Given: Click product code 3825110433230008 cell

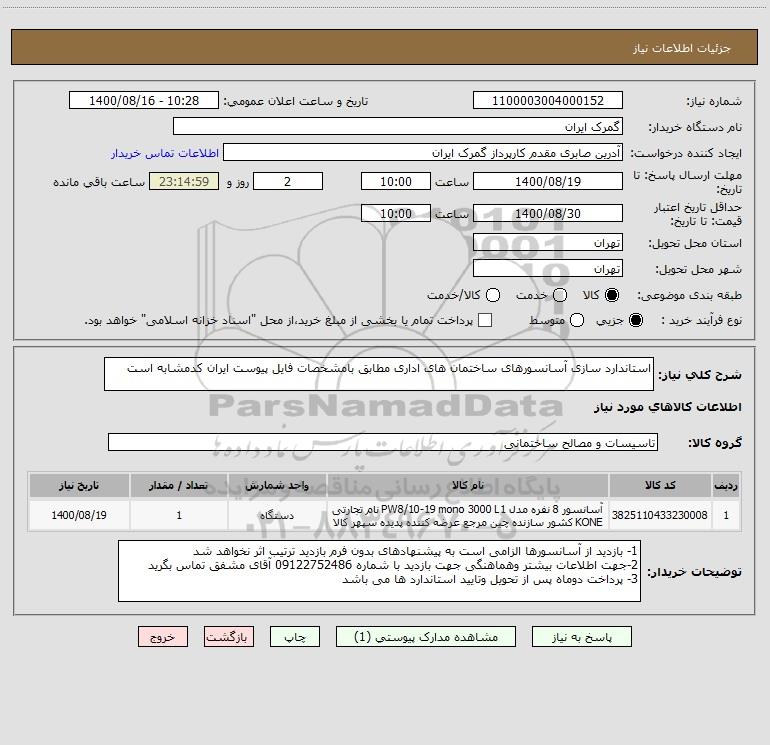Looking at the screenshot, I should click(x=660, y=515).
